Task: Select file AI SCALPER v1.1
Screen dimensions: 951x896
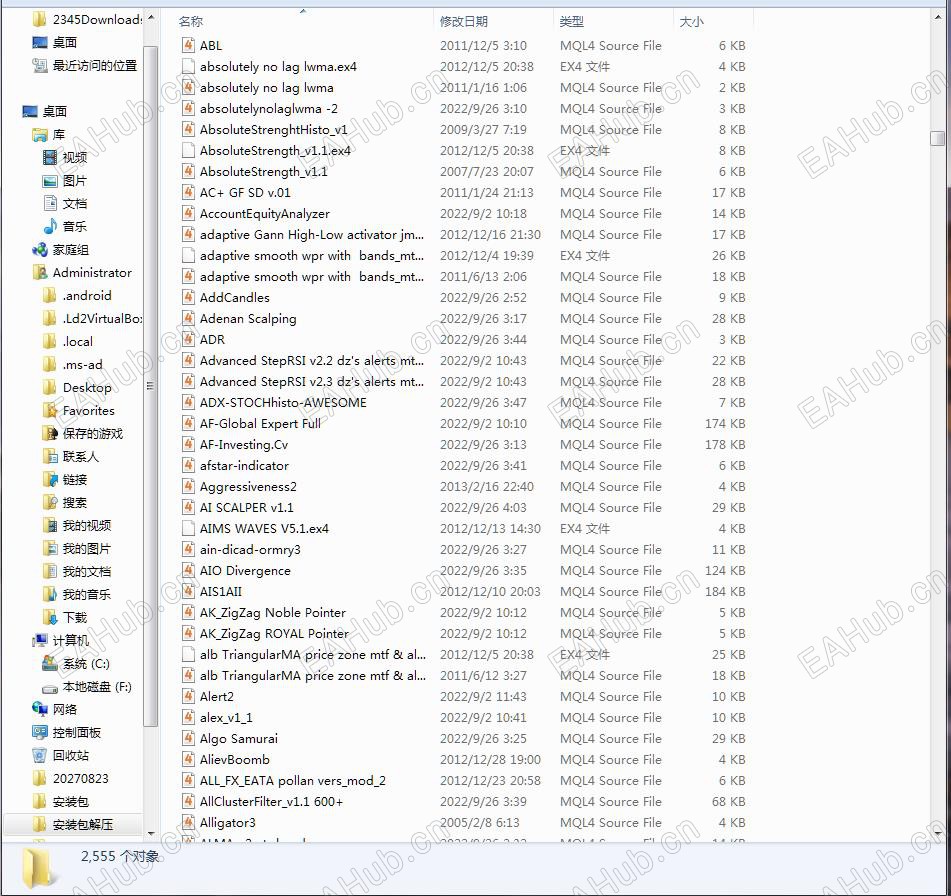Action: click(x=247, y=507)
